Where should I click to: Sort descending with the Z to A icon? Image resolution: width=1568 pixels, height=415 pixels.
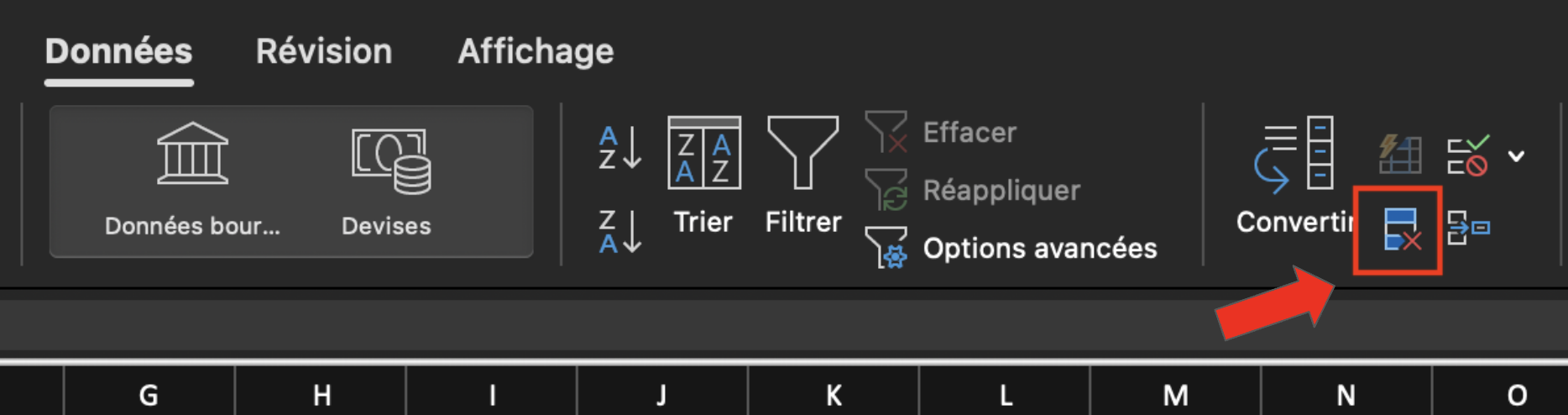[620, 231]
